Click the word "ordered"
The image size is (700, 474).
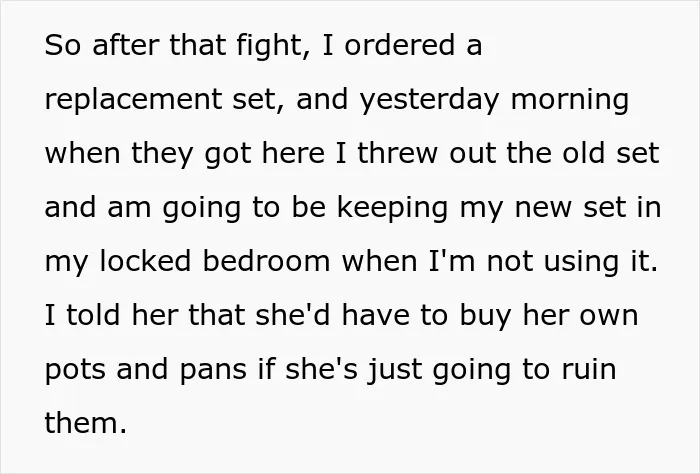pos(400,45)
